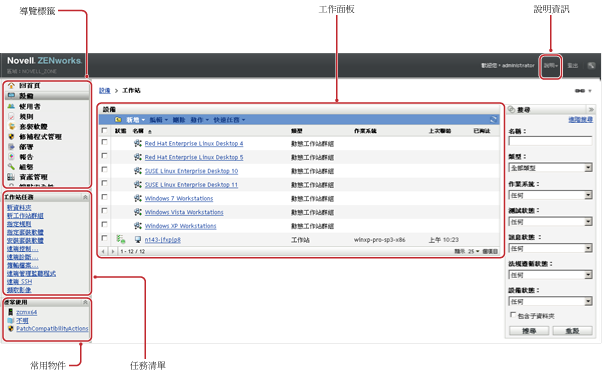Click group icon beside SUSE Linux Enterprise Desktop 10
The height and width of the screenshot is (376, 602).
click(138, 171)
